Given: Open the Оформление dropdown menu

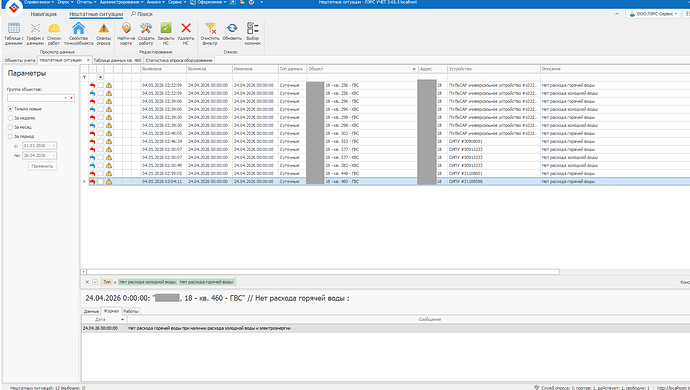Looking at the screenshot, I should pos(209,2).
